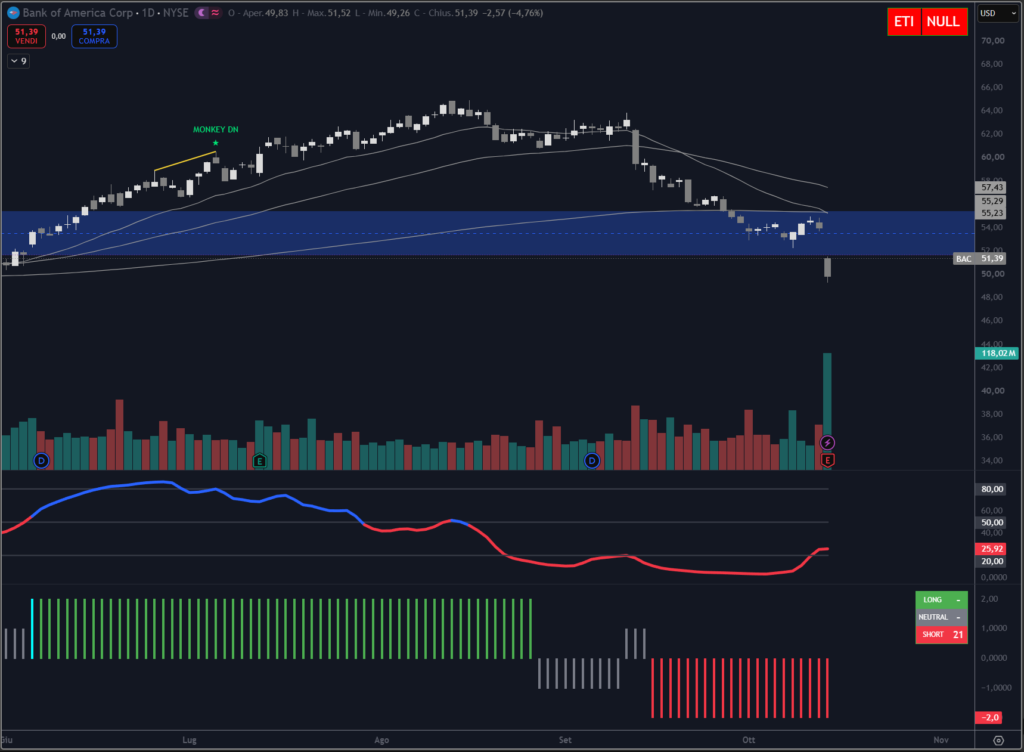
Task: Click the 50,00 oscillator level label
Action: point(991,522)
